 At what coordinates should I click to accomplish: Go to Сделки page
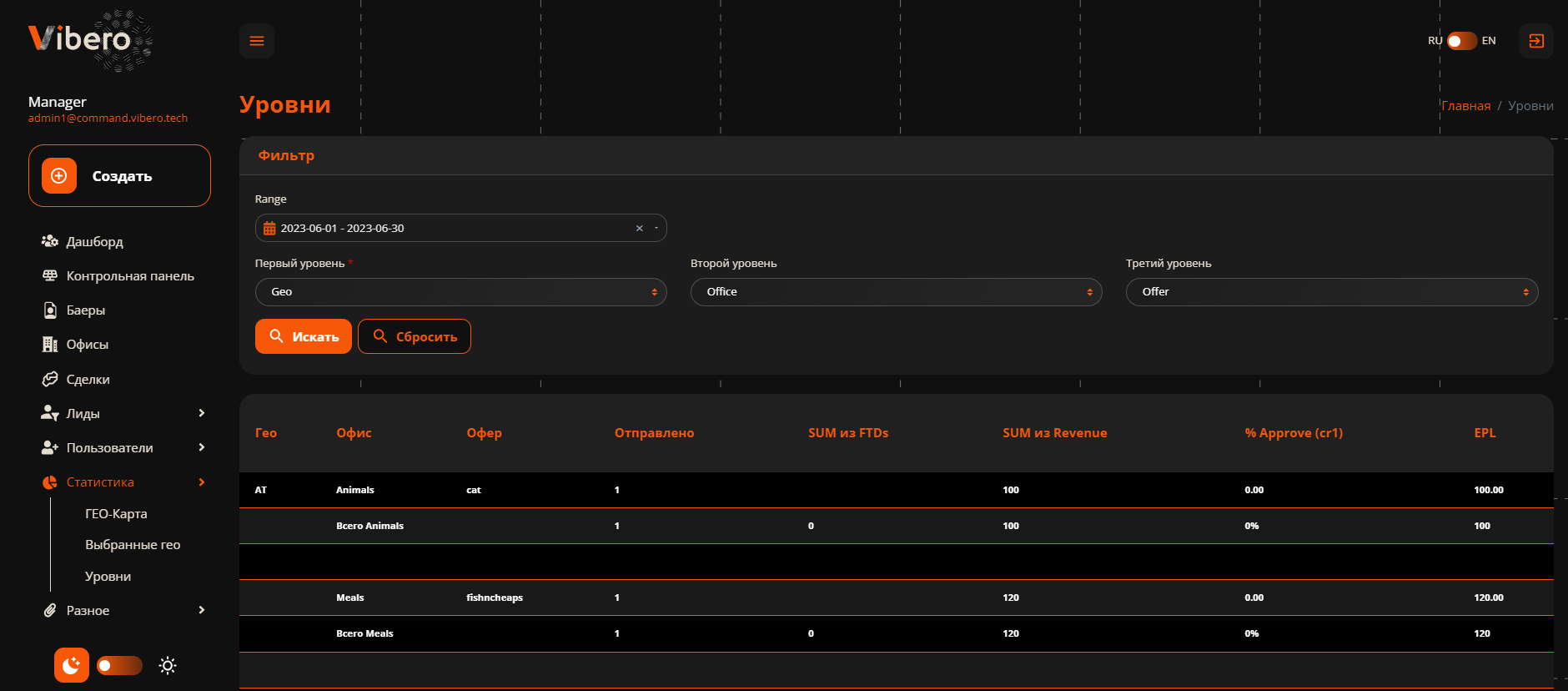click(88, 379)
